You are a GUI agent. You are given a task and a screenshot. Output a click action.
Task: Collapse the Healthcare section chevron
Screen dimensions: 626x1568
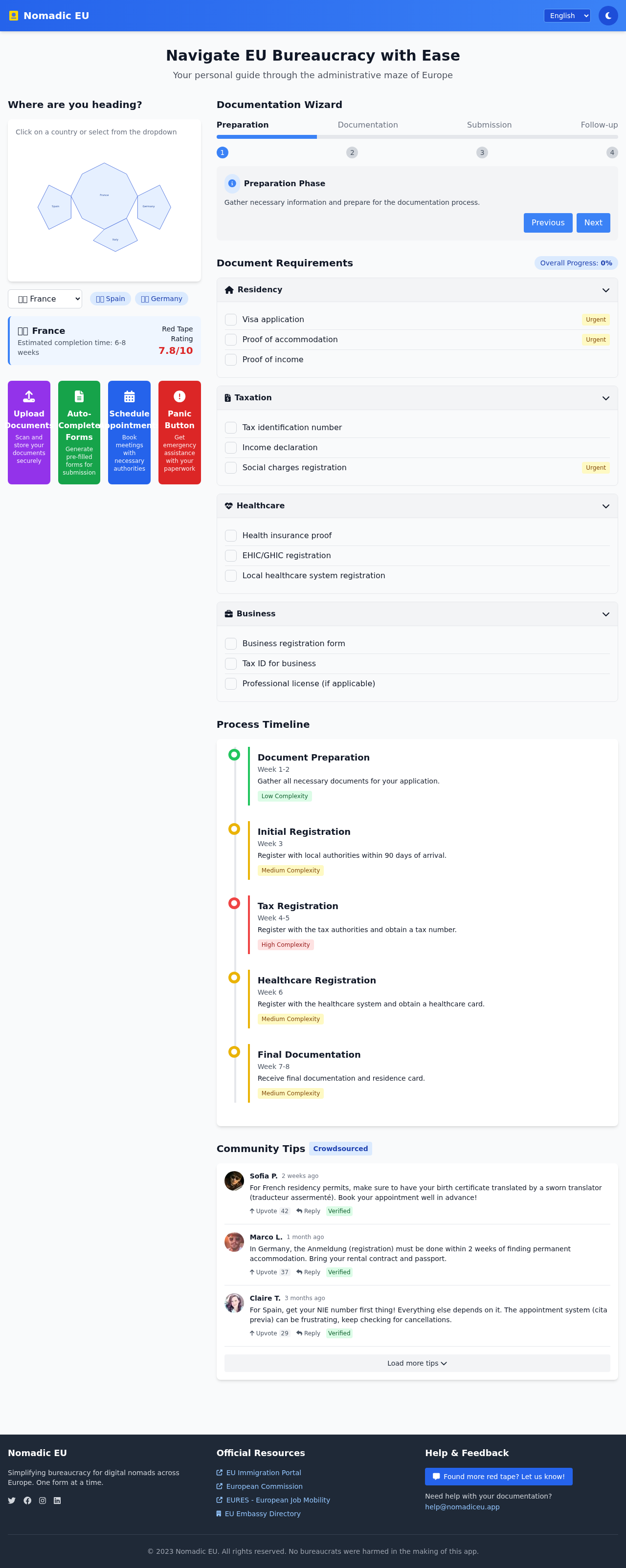coord(605,506)
